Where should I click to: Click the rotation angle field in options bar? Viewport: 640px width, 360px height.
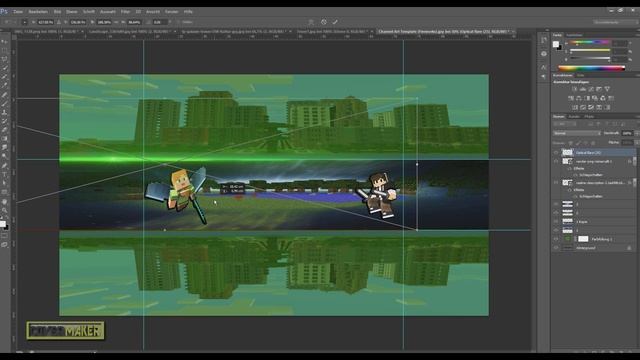click(x=160, y=22)
